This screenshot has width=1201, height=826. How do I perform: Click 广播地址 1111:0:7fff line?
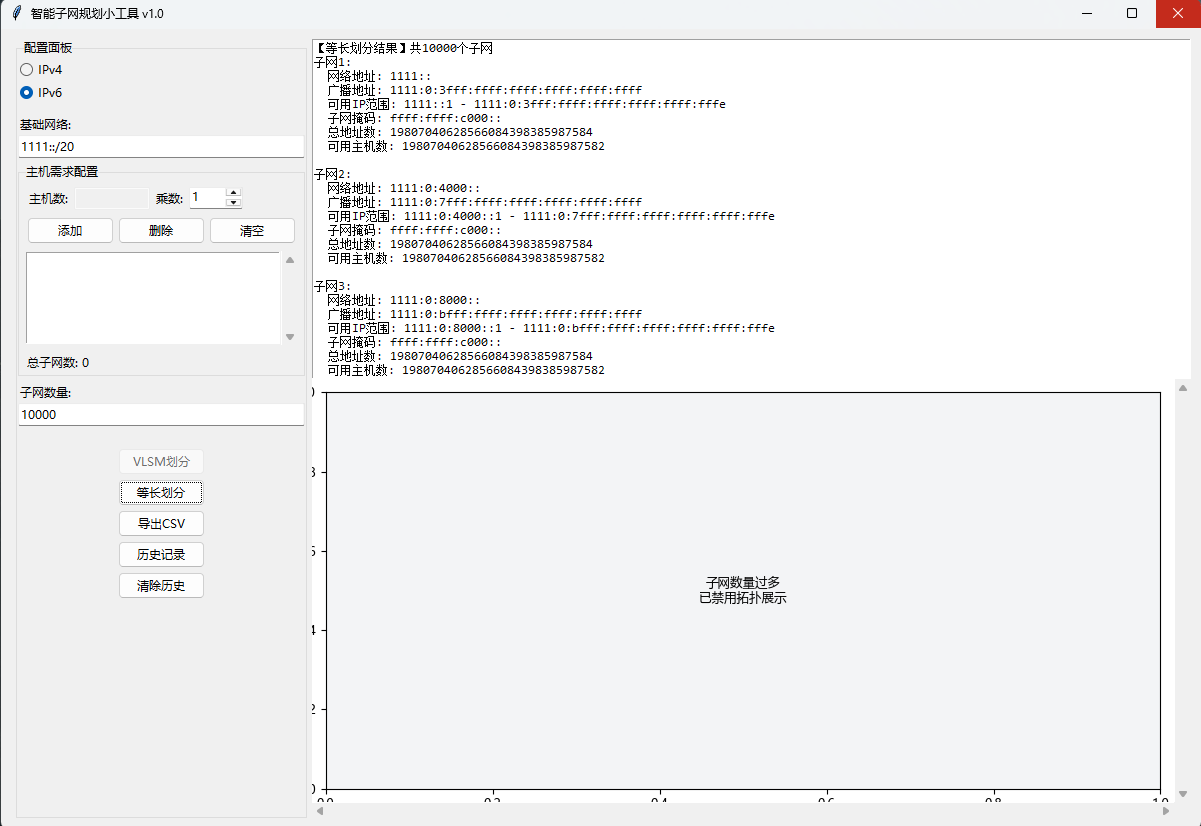pyautogui.click(x=484, y=202)
